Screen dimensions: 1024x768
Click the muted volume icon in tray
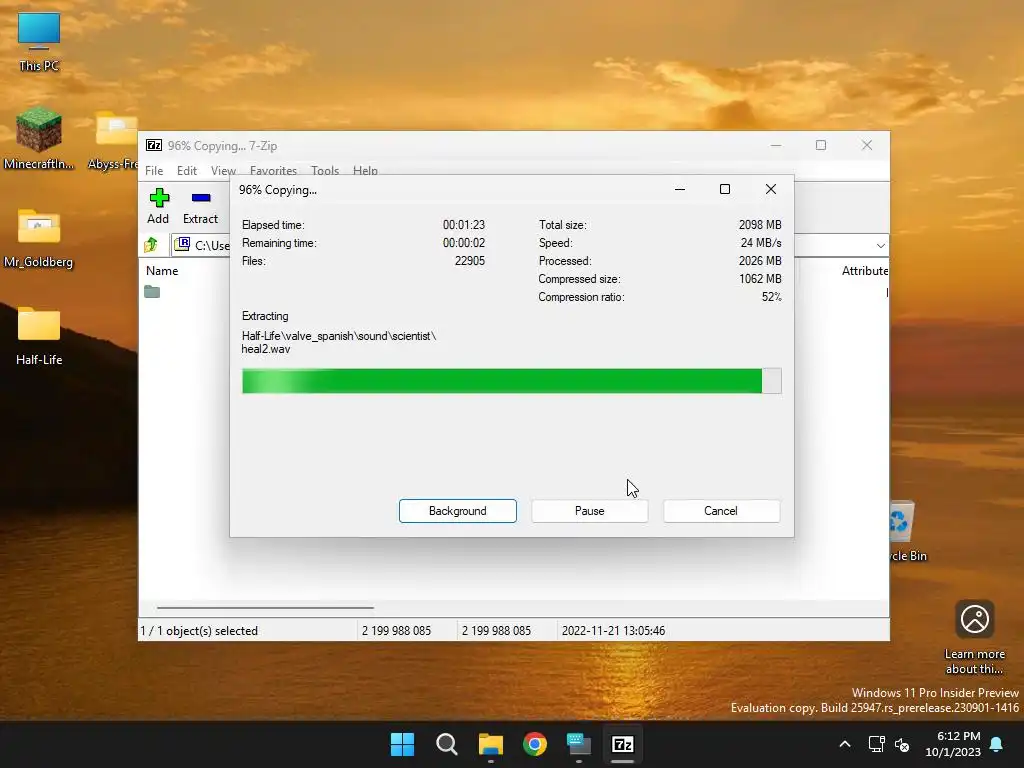pyautogui.click(x=902, y=744)
